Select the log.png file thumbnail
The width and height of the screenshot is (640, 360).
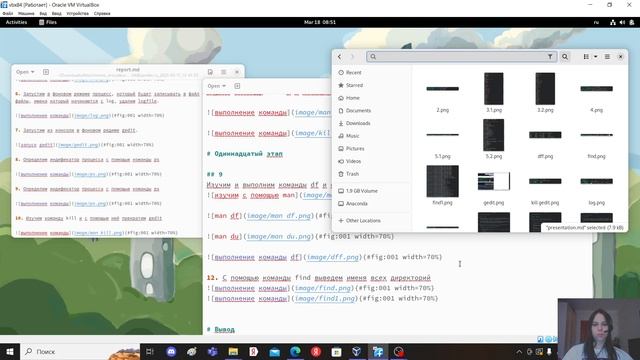point(596,181)
